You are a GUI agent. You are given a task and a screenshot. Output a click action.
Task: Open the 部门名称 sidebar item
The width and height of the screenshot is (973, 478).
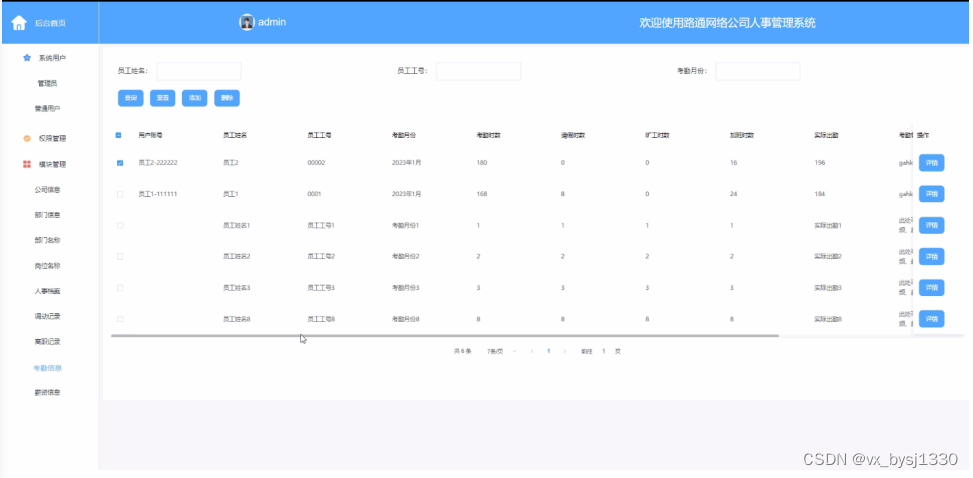tap(48, 240)
